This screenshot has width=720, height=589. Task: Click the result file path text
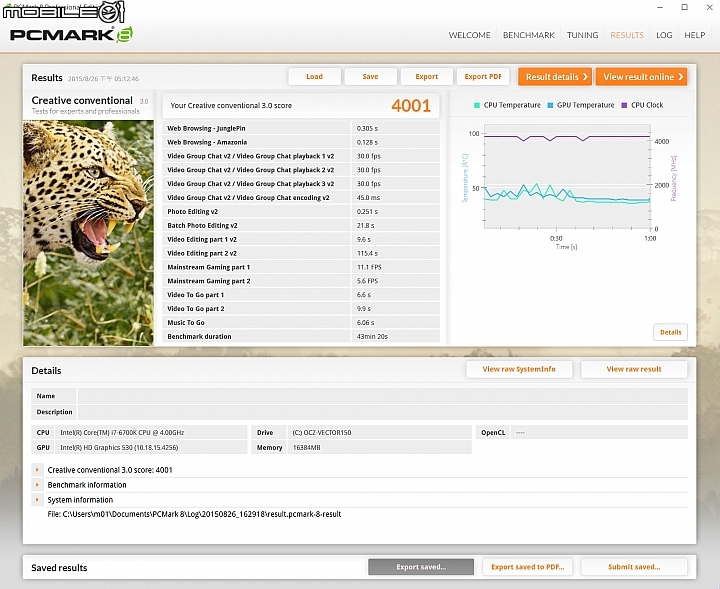[194, 514]
